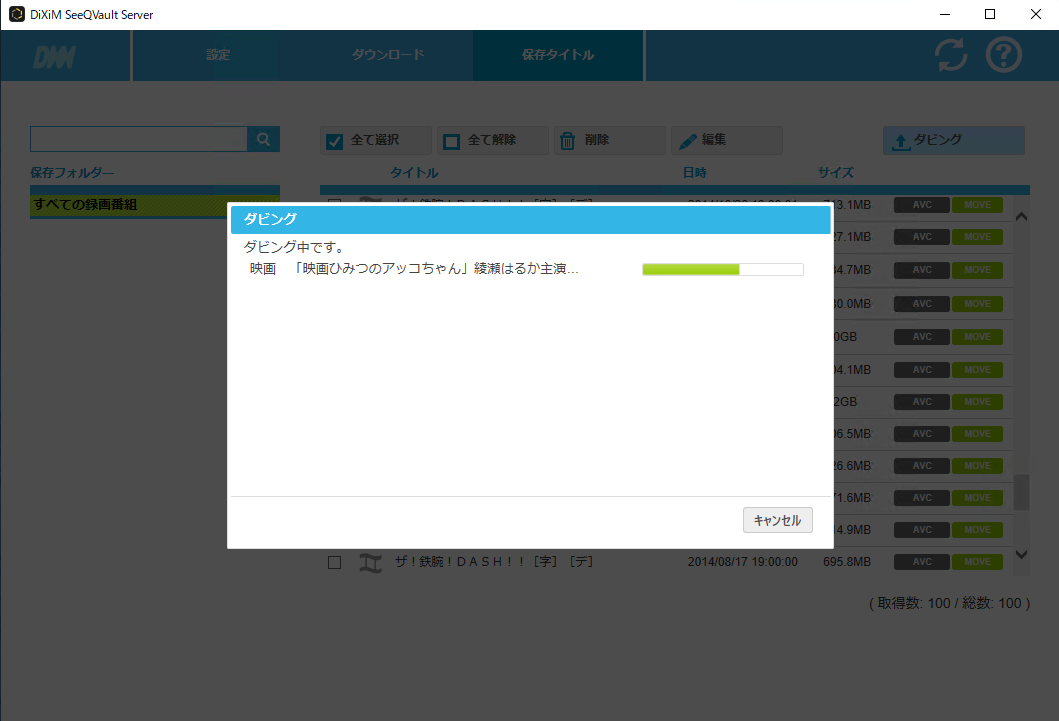The width and height of the screenshot is (1059, 721).
Task: Click the upload icon for ダビング
Action: click(900, 141)
